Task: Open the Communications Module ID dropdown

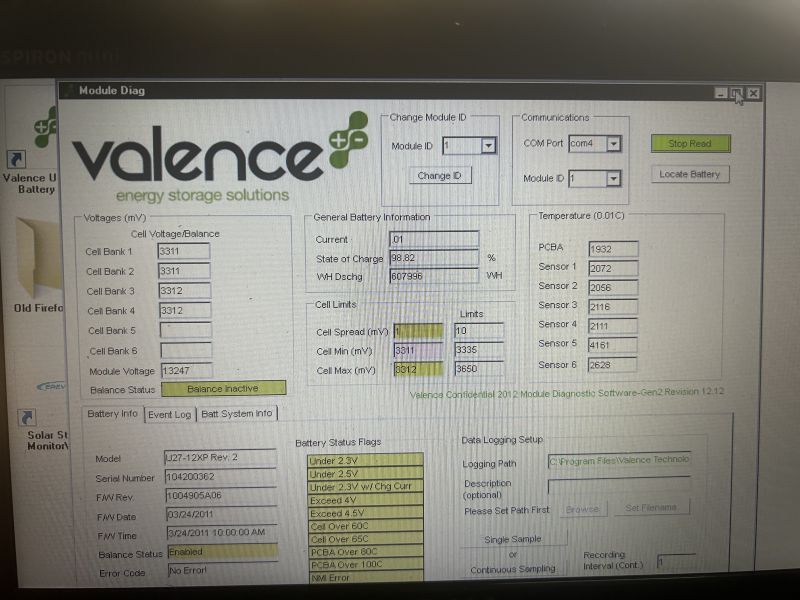Action: (x=614, y=179)
